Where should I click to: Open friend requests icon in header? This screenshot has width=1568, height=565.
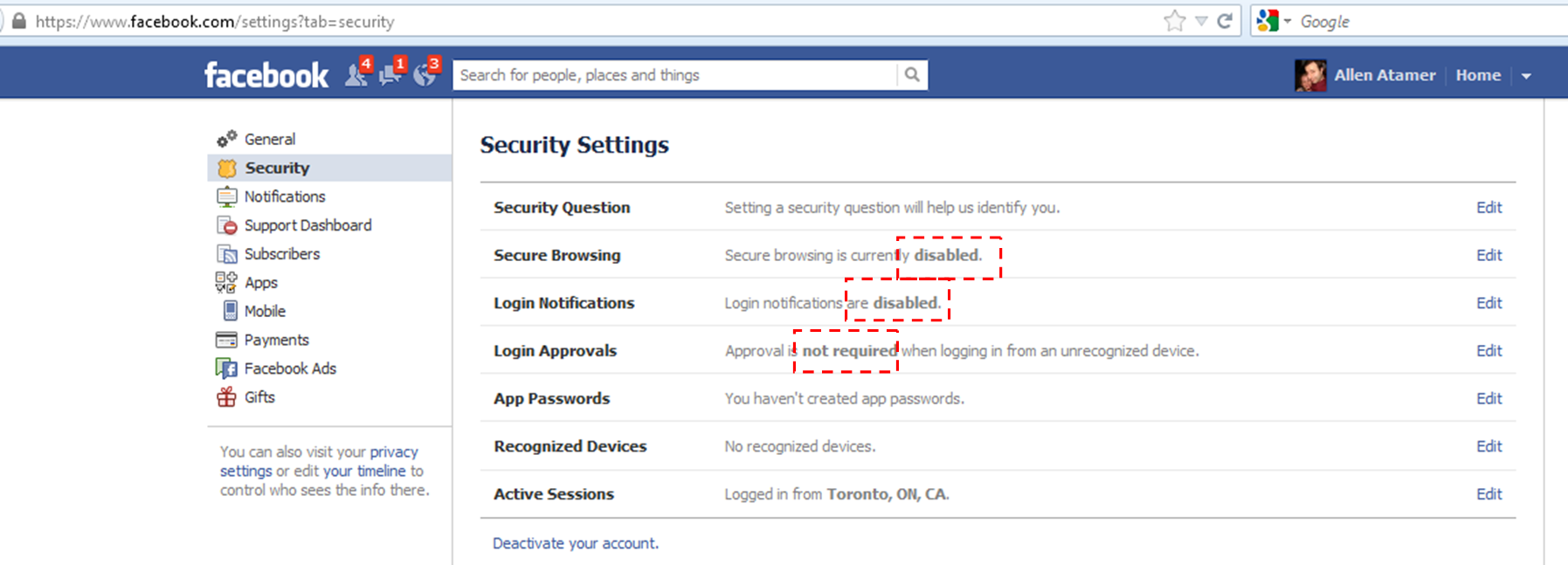357,74
